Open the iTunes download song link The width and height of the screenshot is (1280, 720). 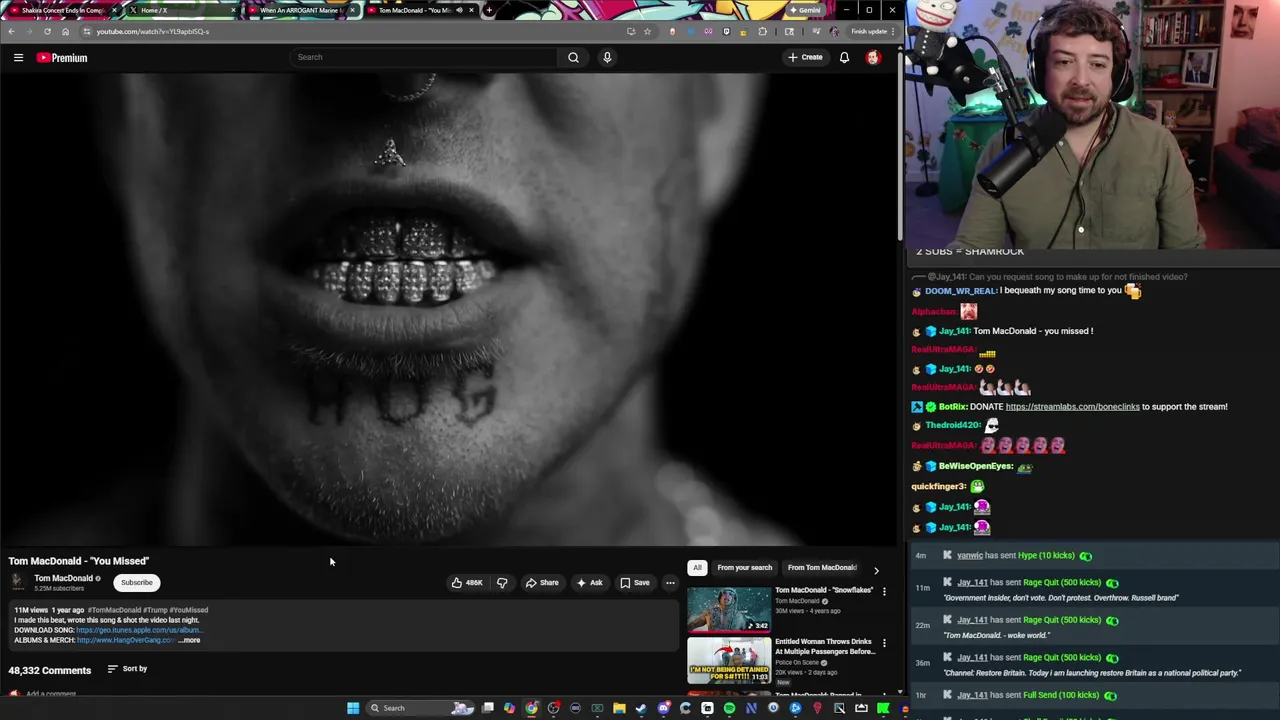(140, 630)
